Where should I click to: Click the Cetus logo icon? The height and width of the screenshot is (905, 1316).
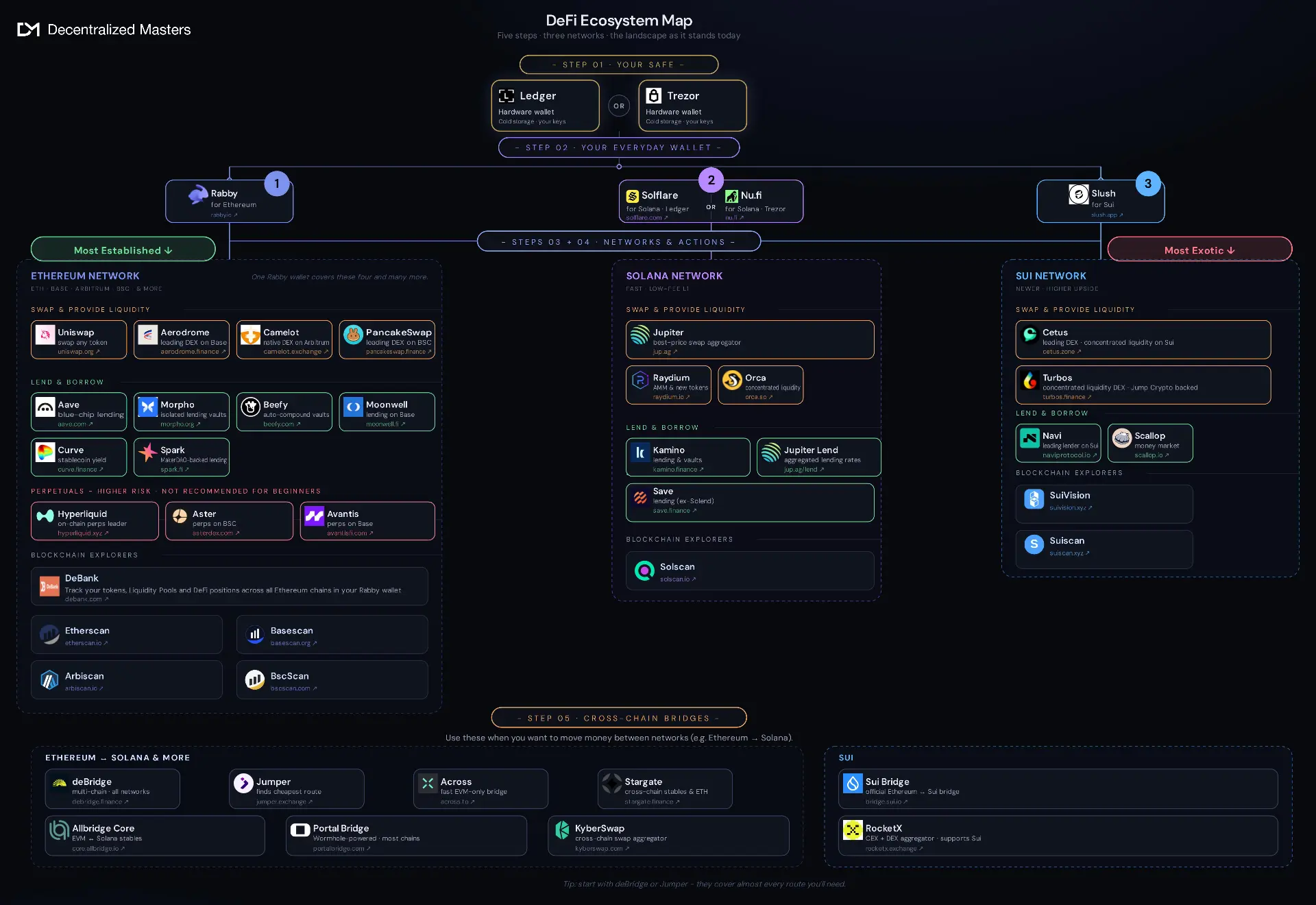1029,335
